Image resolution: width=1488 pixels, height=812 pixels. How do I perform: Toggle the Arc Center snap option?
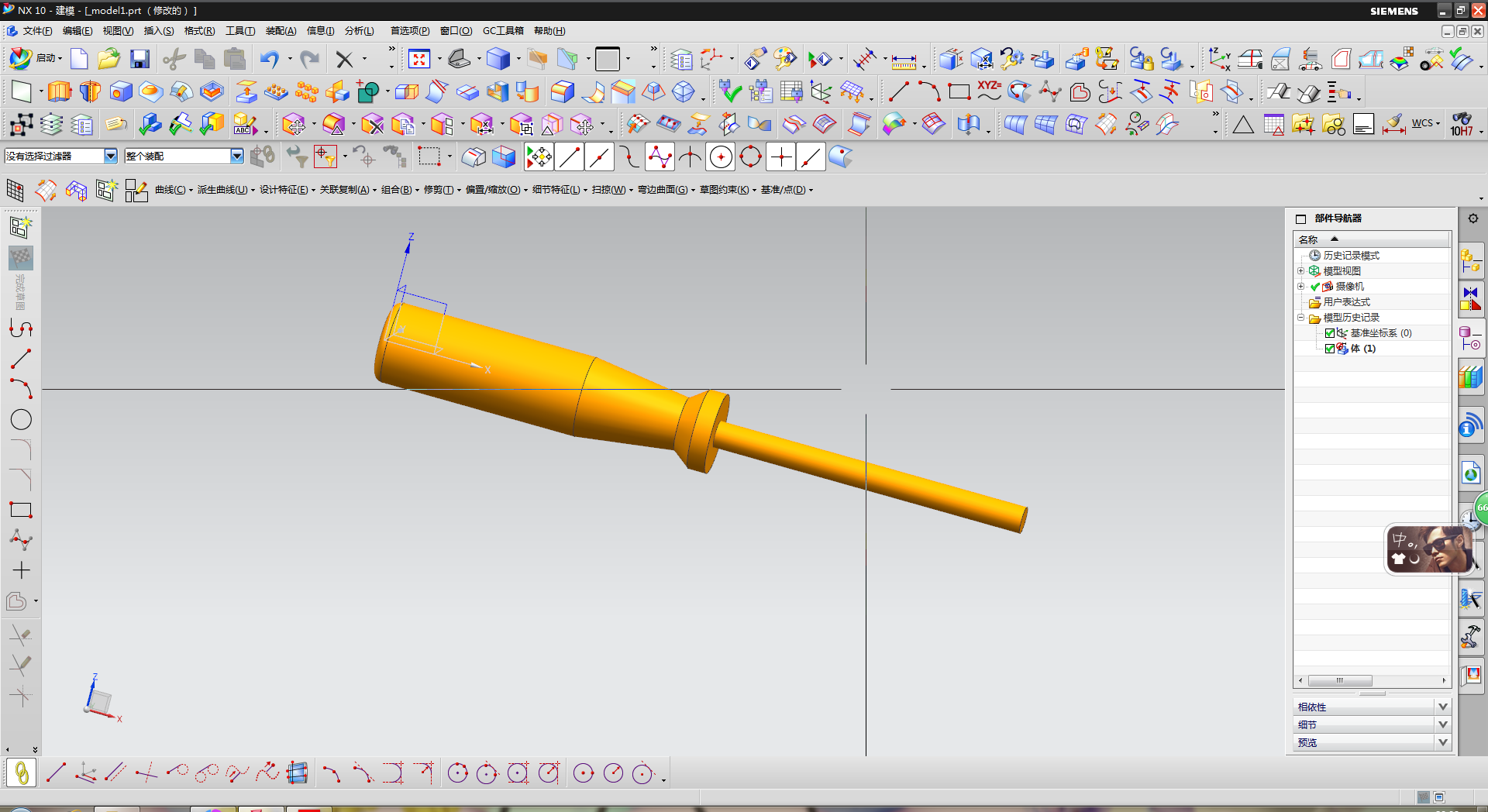(721, 157)
